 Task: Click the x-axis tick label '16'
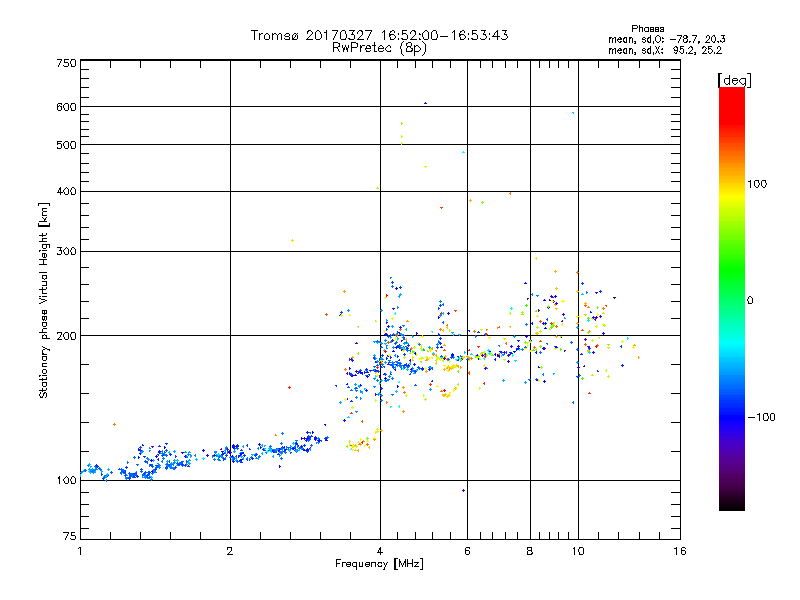(680, 551)
